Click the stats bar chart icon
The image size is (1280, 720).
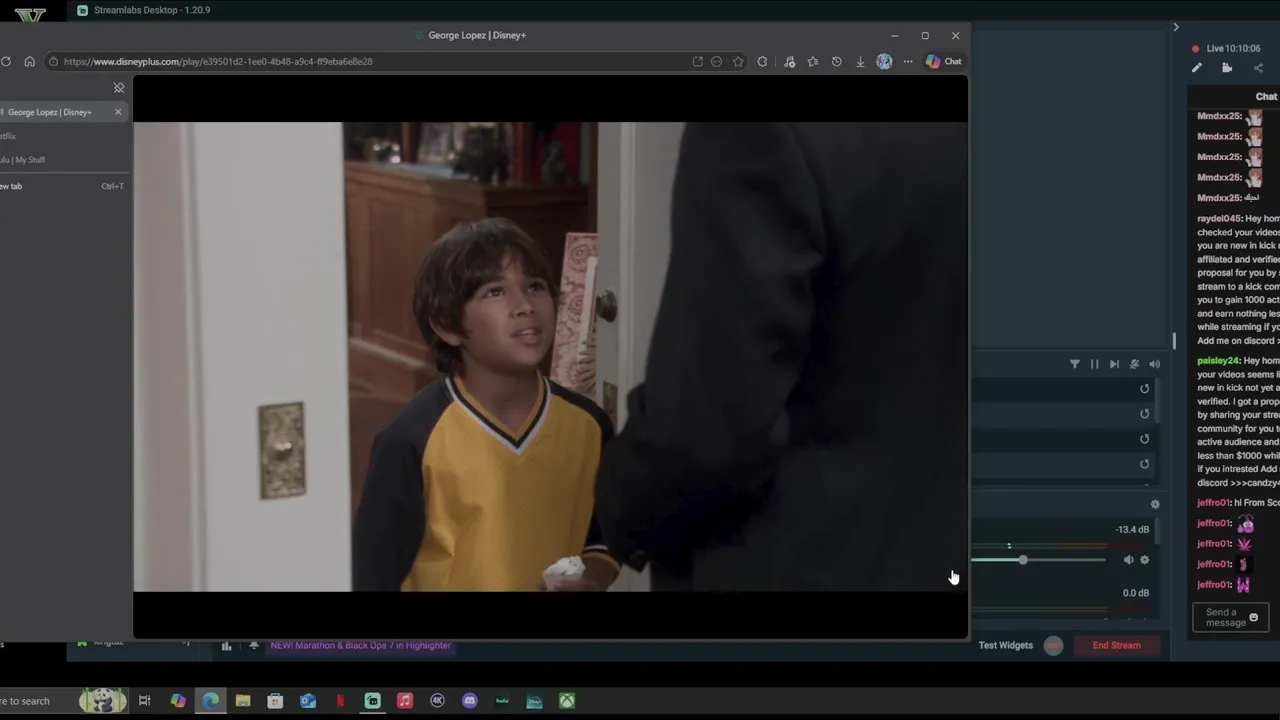226,646
